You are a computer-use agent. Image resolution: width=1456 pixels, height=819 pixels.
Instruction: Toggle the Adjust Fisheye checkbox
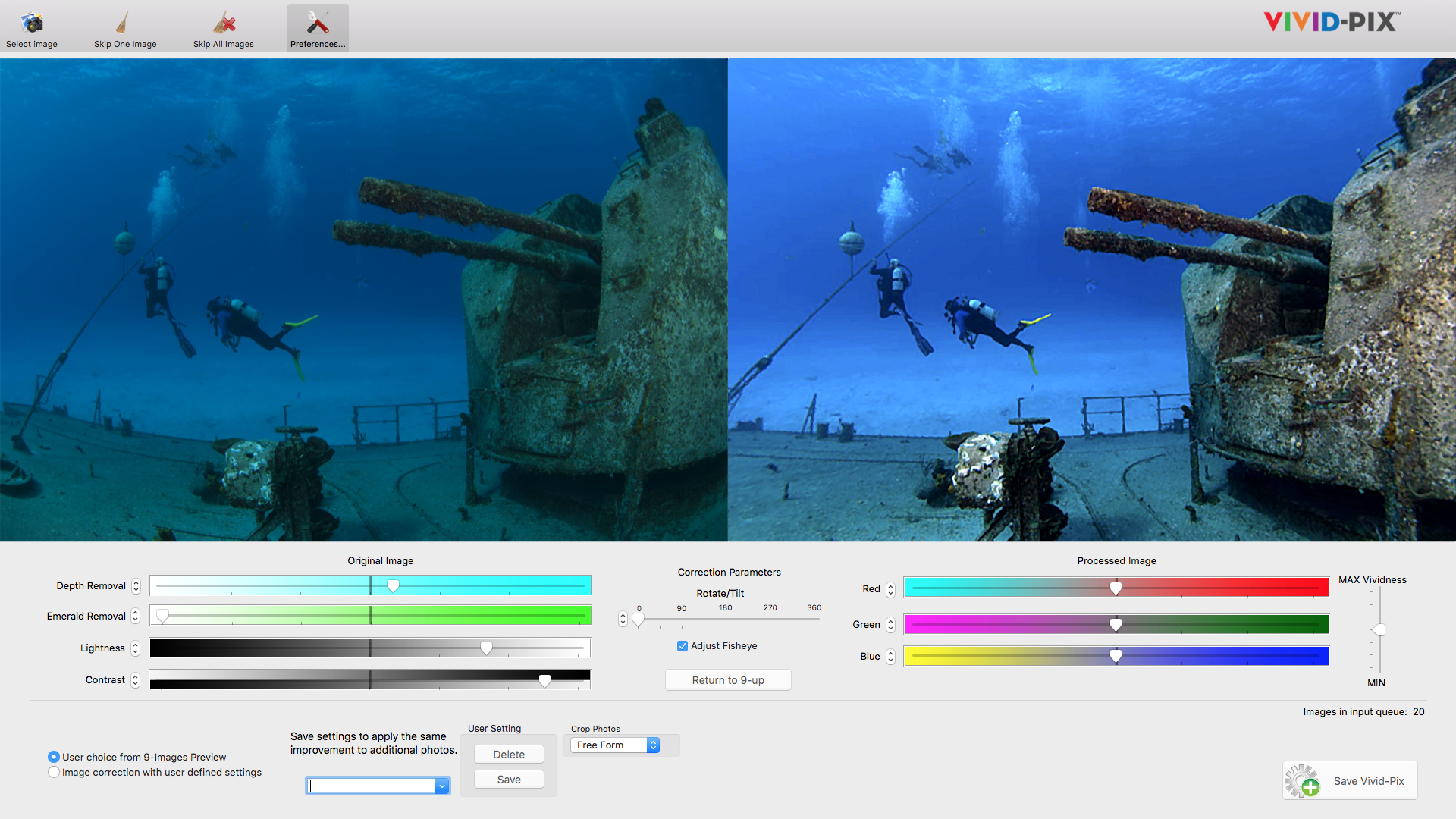coord(682,646)
